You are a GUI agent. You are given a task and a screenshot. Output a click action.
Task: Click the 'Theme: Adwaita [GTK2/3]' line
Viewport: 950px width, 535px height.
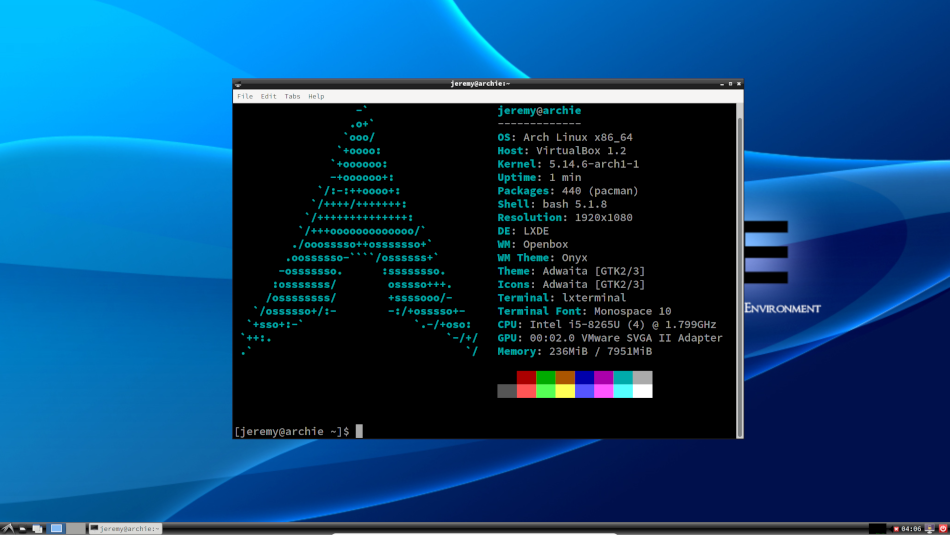coord(571,271)
